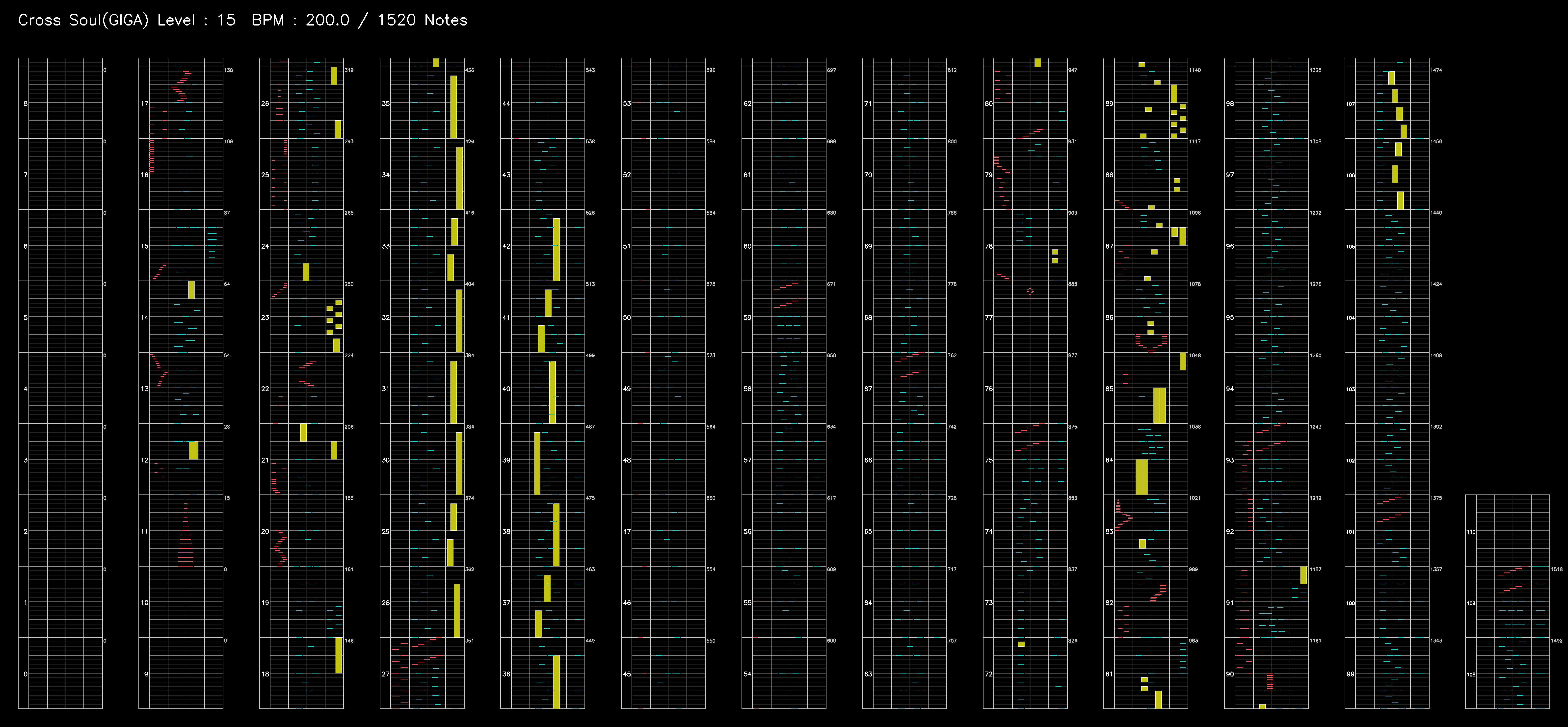Click the yellow long note in measure 39
Image resolution: width=1568 pixels, height=727 pixels.
[537, 463]
